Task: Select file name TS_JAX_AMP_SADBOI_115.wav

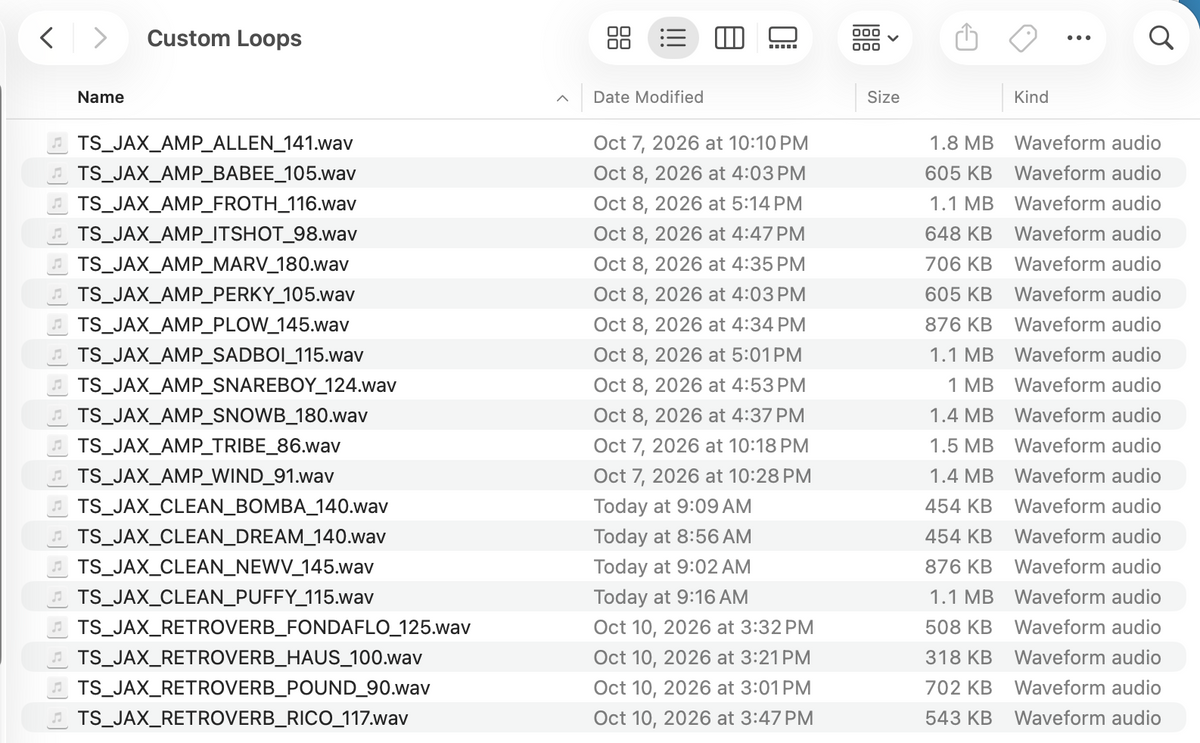Action: tap(220, 355)
